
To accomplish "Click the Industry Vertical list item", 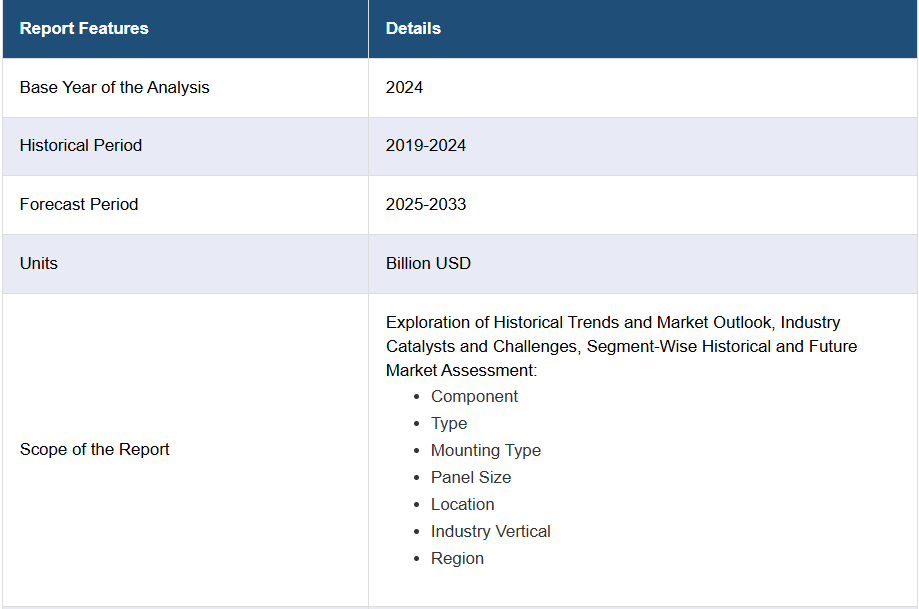I will point(491,531).
